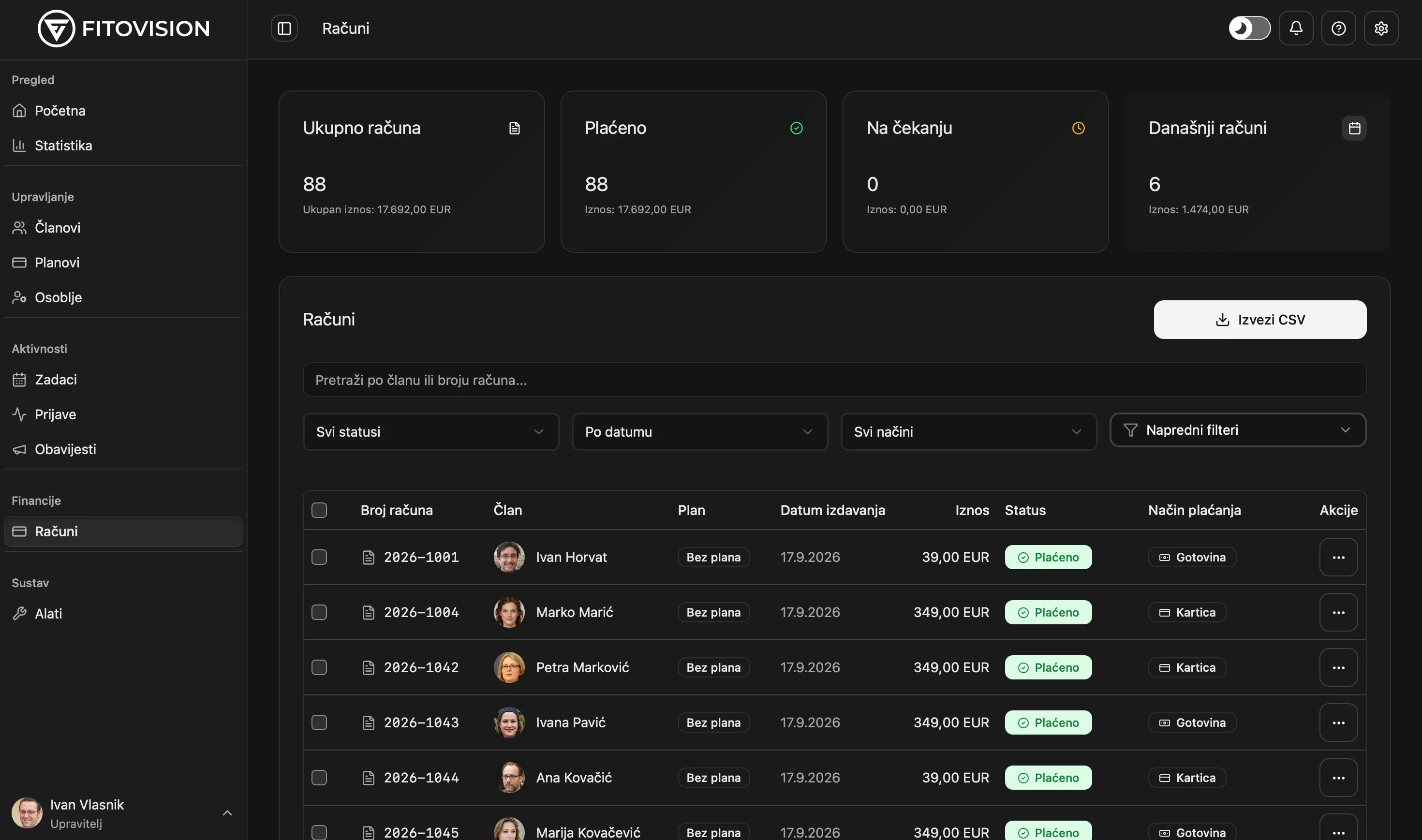
Task: Open Obavijesti in sidebar
Action: 123,449
